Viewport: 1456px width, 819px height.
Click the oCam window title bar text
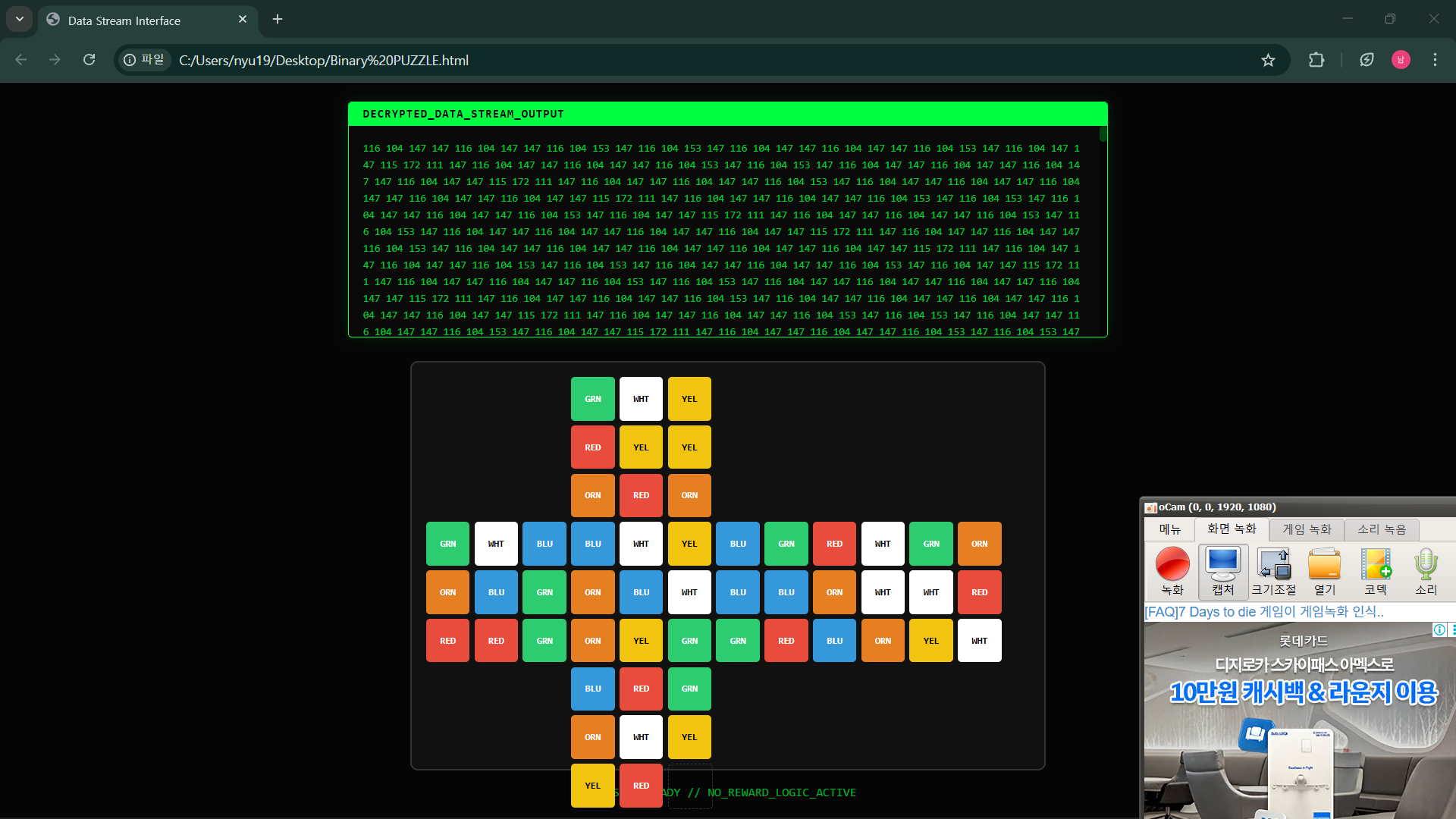click(1217, 507)
